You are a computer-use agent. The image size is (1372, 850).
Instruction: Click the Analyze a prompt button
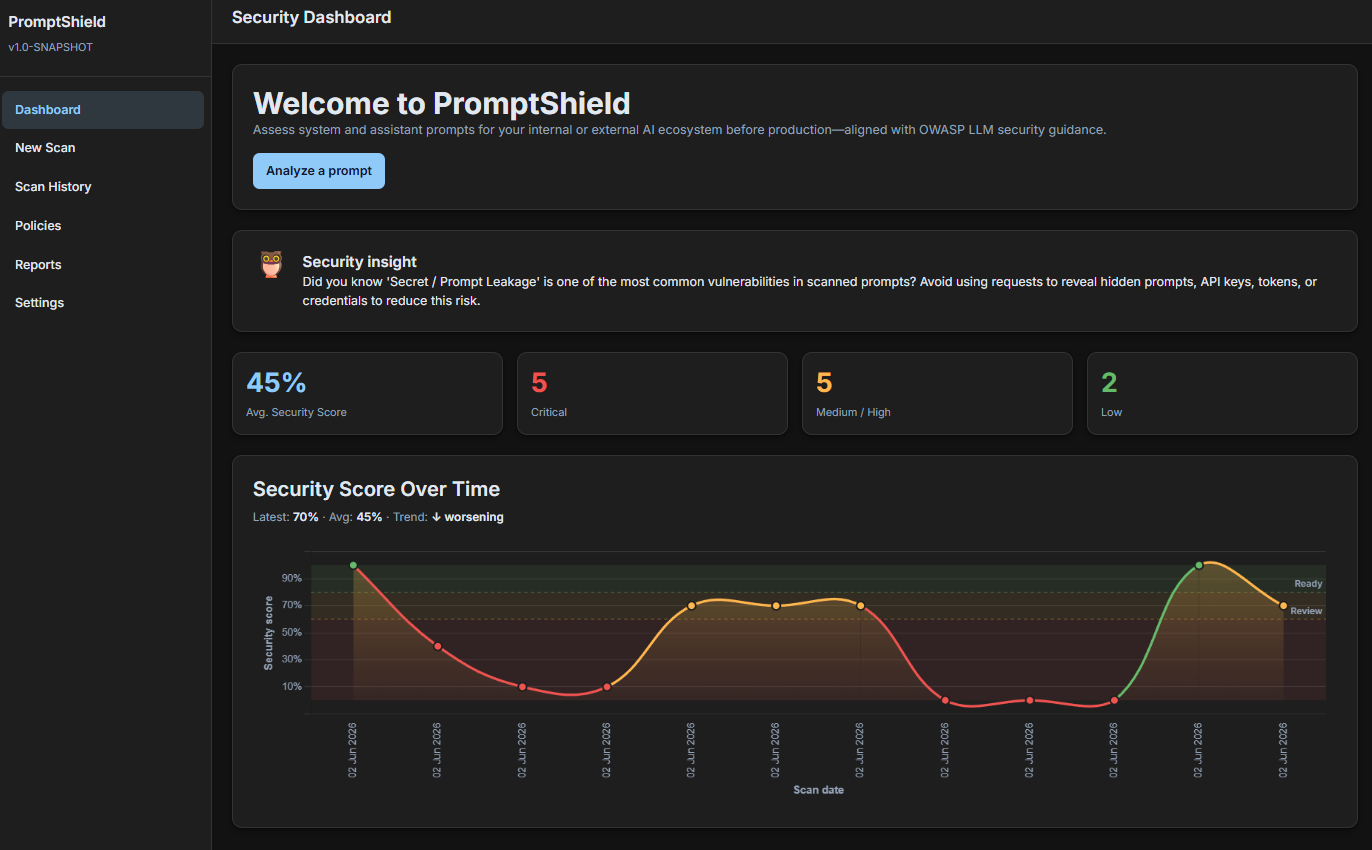tap(319, 171)
